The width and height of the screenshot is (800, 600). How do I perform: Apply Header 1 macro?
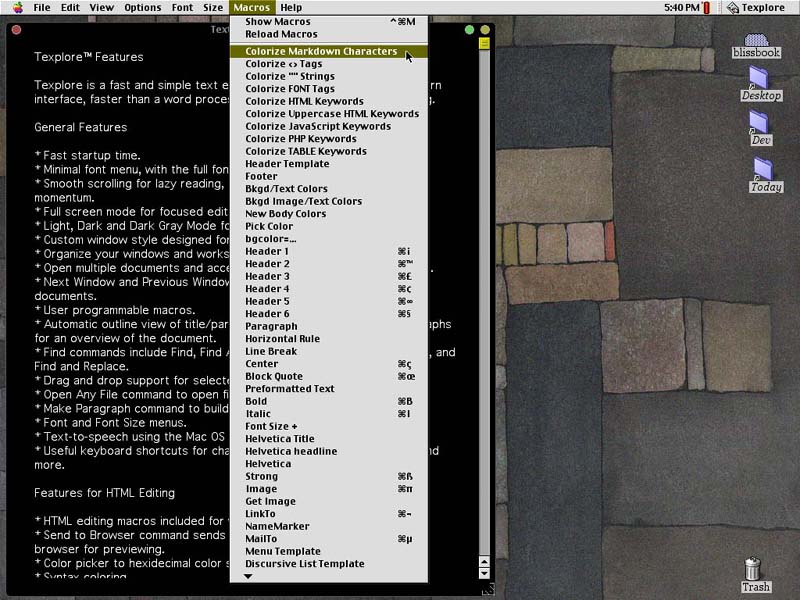pyautogui.click(x=329, y=251)
